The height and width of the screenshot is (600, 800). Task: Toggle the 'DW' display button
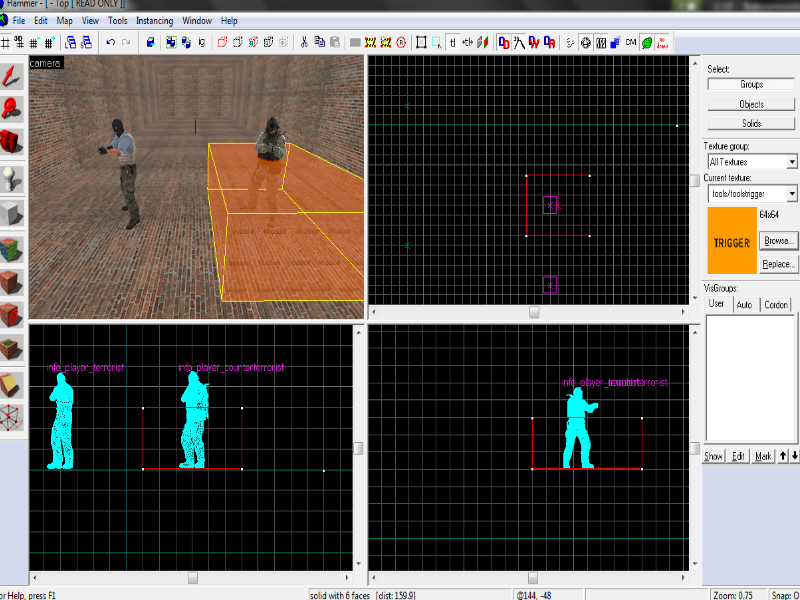click(x=534, y=42)
